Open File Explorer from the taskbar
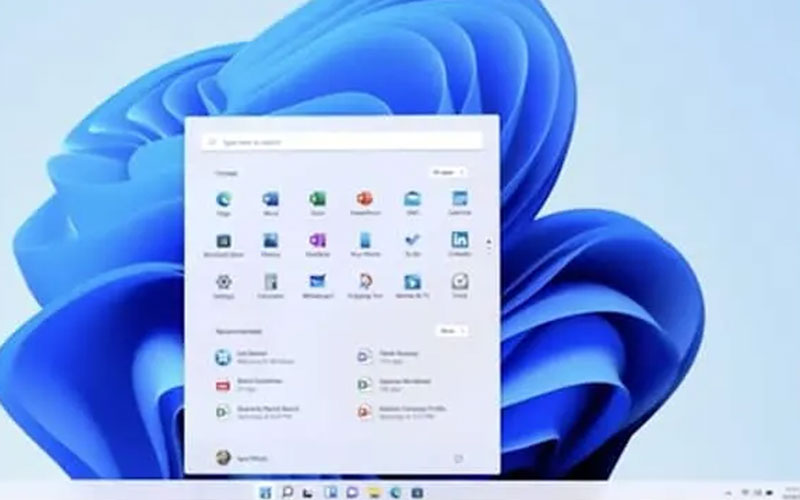The image size is (800, 500). click(x=374, y=492)
